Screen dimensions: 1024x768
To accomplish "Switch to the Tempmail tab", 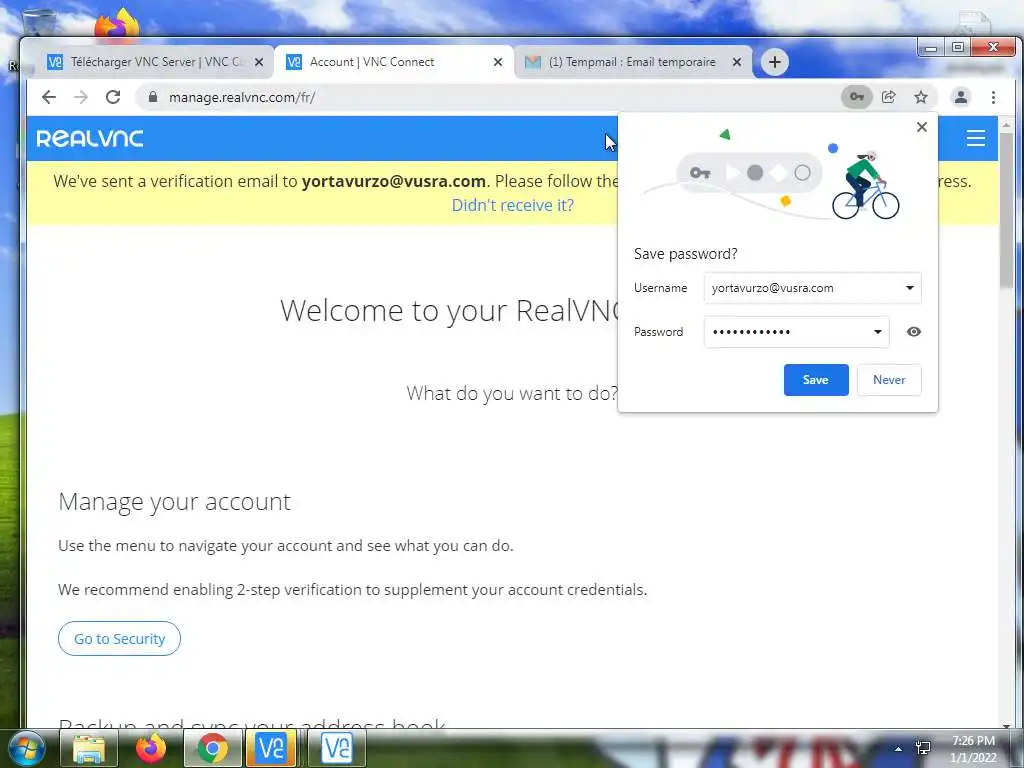I will 632,62.
